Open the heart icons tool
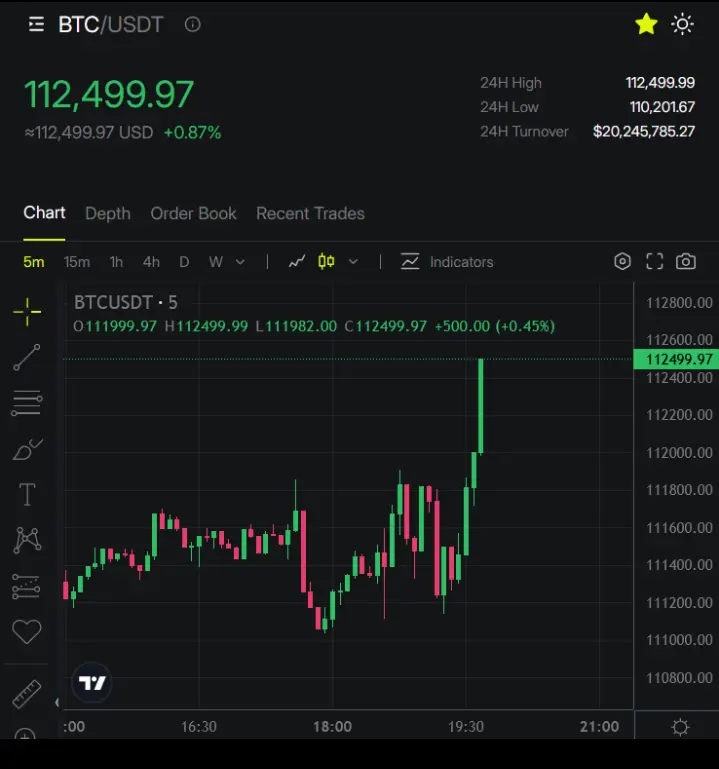719x769 pixels. pos(27,631)
